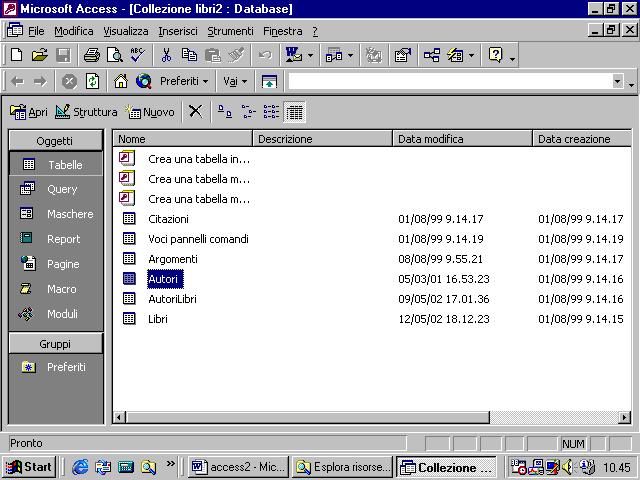Click the Paste clipboard icon
This screenshot has width=640, height=480.
coord(212,55)
